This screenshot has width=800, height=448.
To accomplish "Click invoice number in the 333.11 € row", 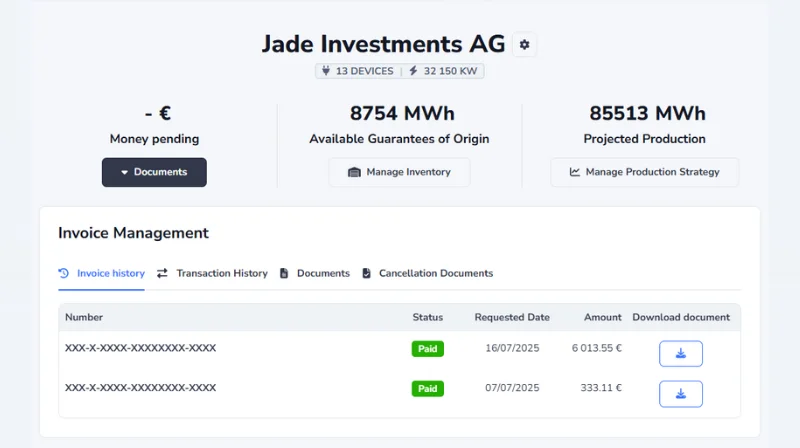I will [140, 388].
